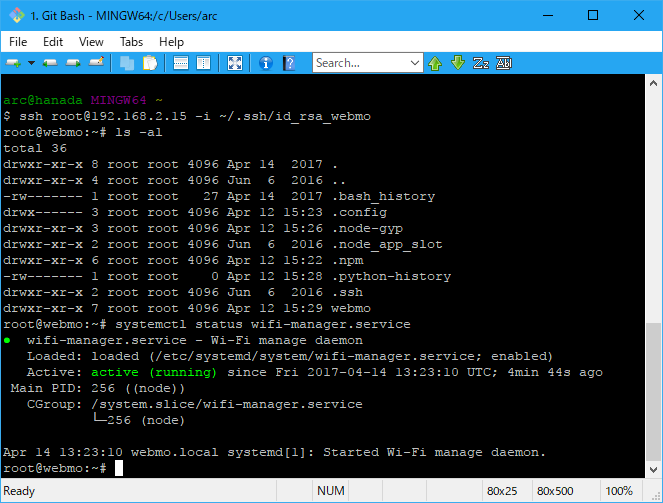The width and height of the screenshot is (663, 503).
Task: Expand the Search history dropdown
Action: click(x=416, y=63)
